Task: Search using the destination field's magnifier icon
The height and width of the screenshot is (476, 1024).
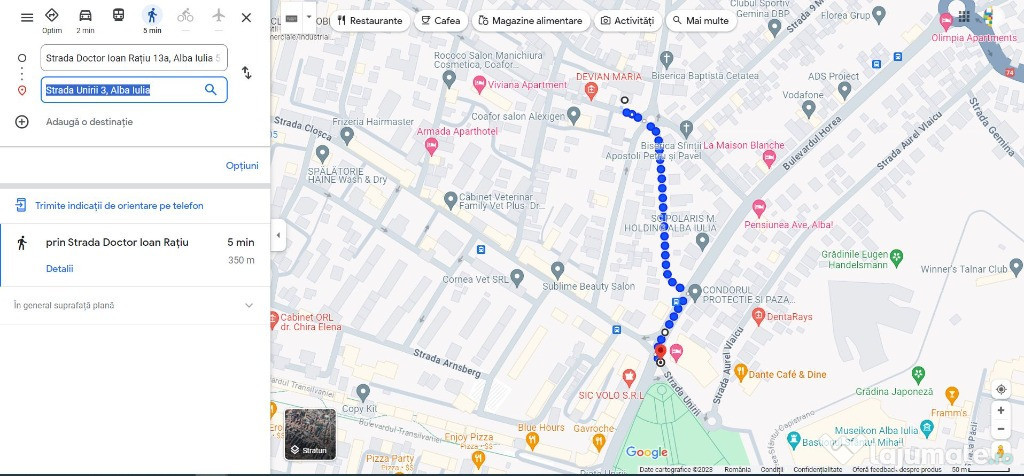Action: (210, 89)
